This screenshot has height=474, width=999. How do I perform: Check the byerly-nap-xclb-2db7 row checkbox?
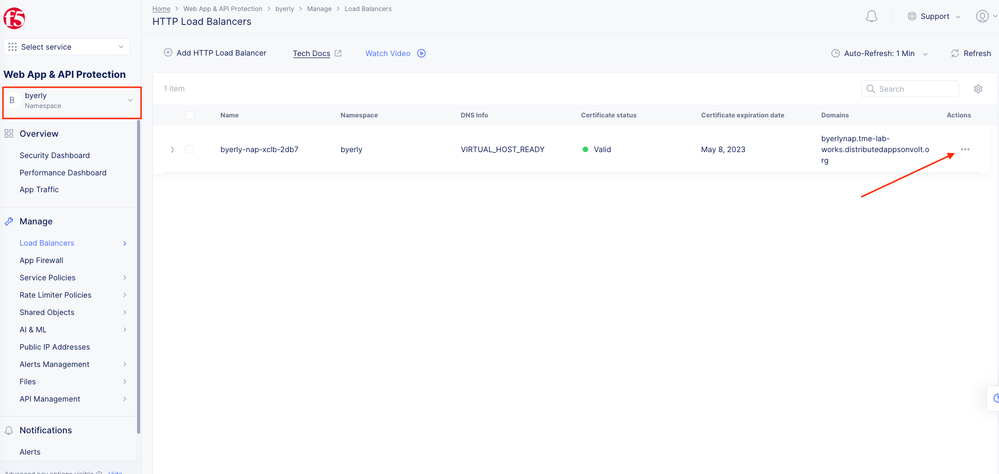point(189,150)
